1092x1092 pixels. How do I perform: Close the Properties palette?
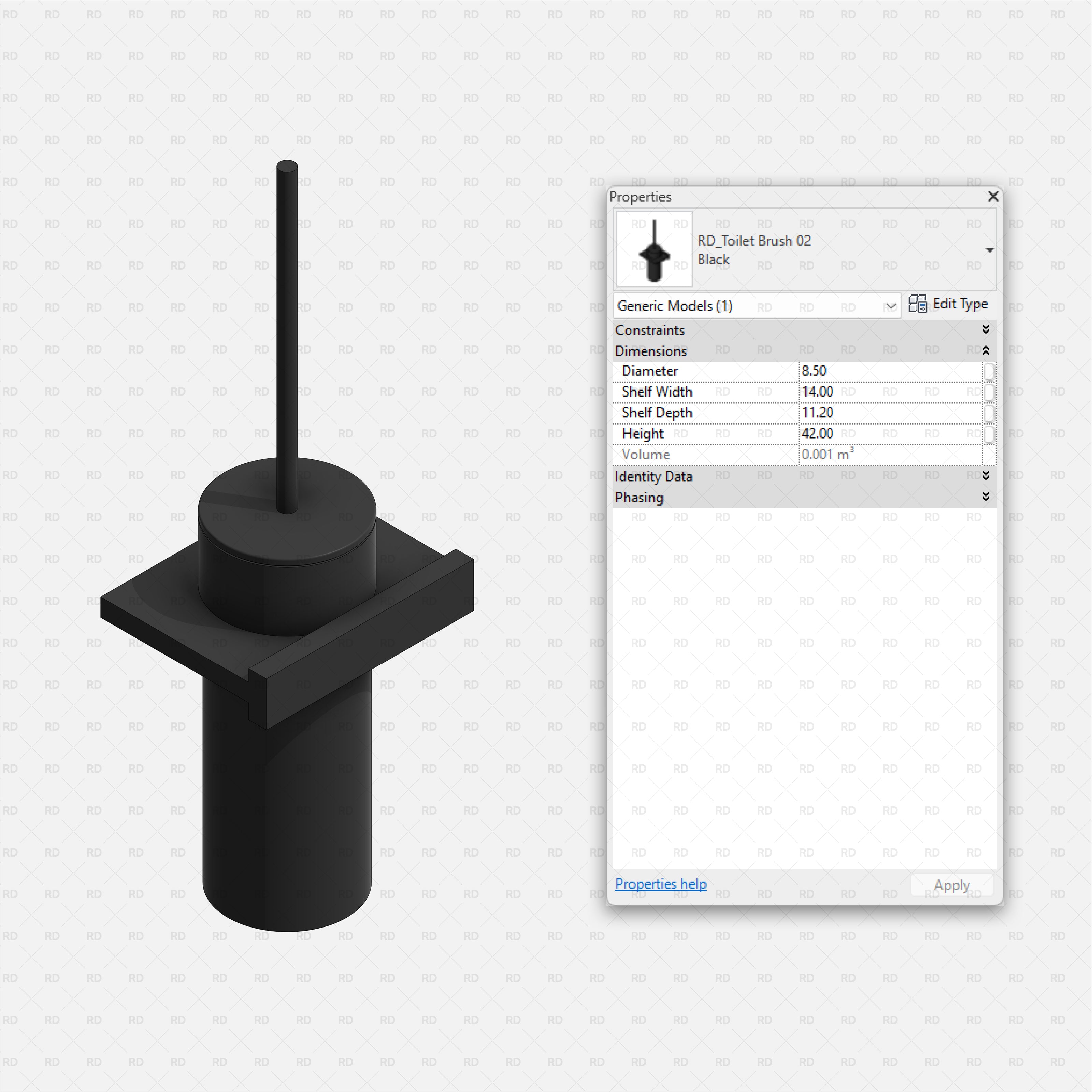coord(993,197)
